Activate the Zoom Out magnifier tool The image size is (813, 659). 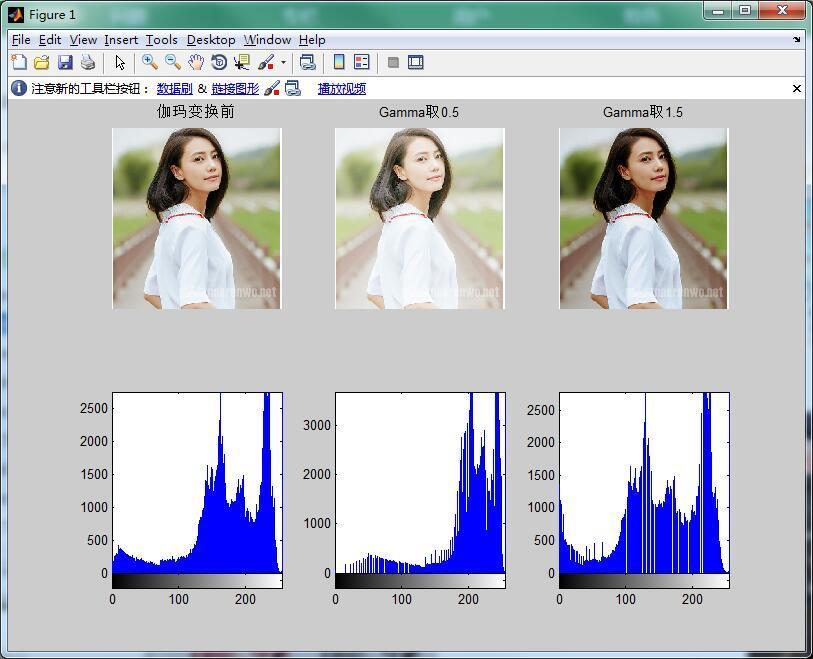click(x=173, y=63)
